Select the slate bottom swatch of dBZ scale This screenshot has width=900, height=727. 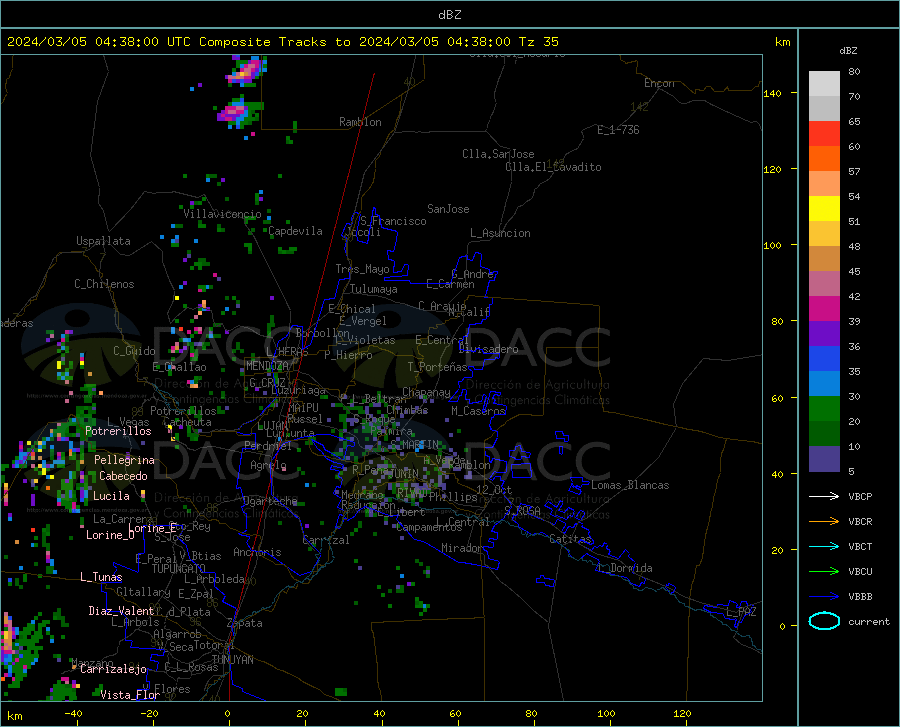pyautogui.click(x=824, y=459)
